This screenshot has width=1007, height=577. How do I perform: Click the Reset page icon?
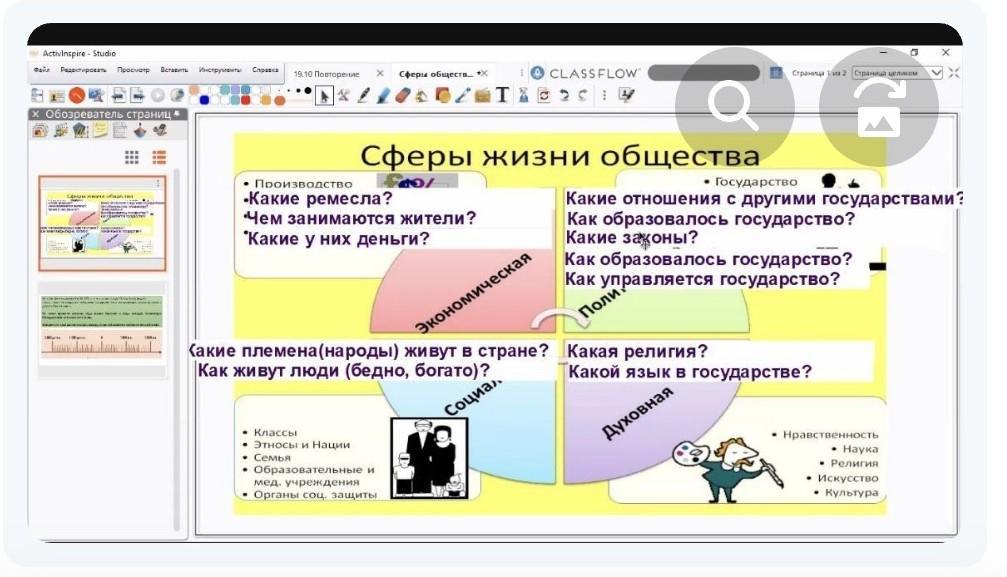coord(544,95)
